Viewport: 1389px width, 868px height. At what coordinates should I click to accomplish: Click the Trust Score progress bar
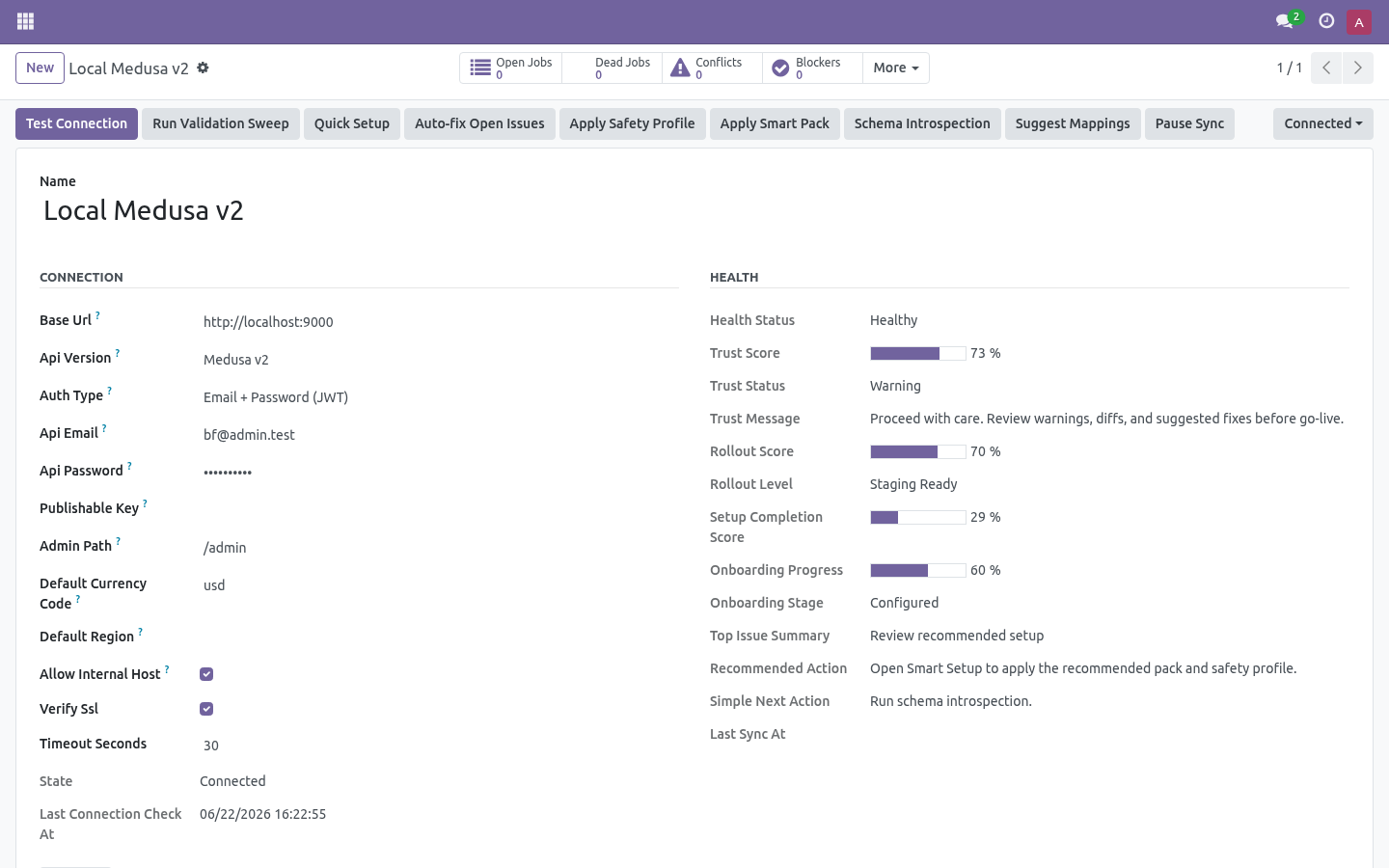[917, 353]
